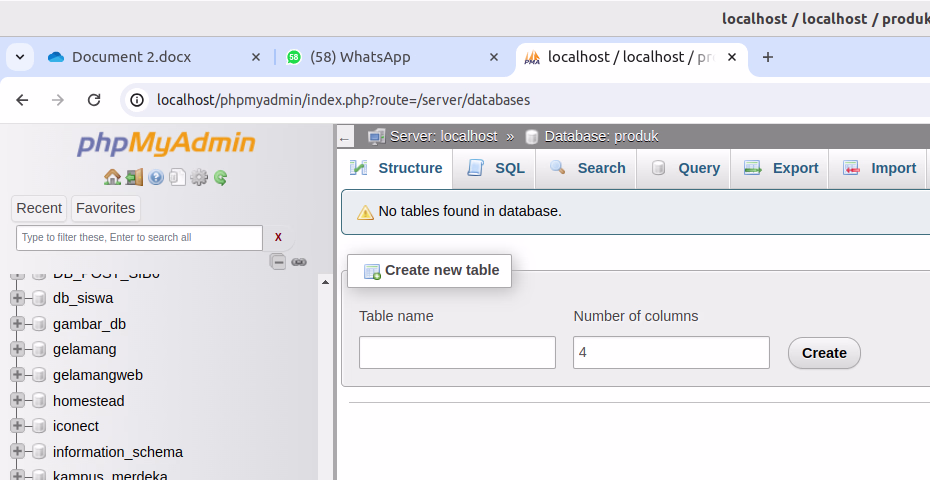The height and width of the screenshot is (480, 930).
Task: Collapse all navigation tree minus icon
Action: [278, 262]
